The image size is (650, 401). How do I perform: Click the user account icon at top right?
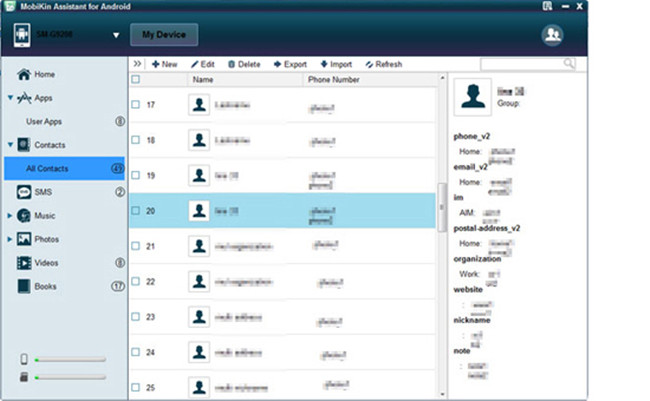(552, 35)
